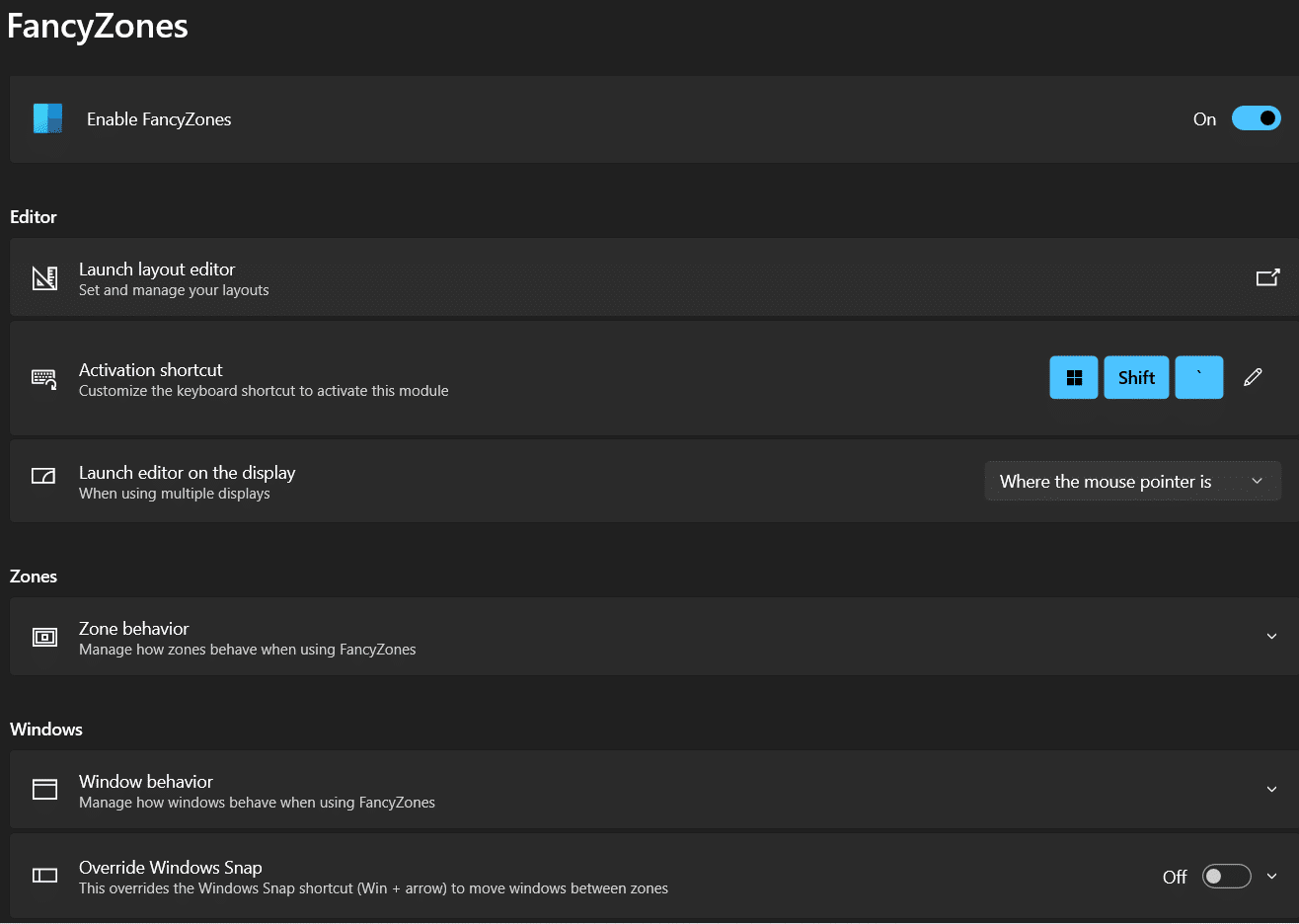The width and height of the screenshot is (1299, 924).
Task: Click 'Customize the keyboard shortcut' description text
Action: tap(264, 391)
